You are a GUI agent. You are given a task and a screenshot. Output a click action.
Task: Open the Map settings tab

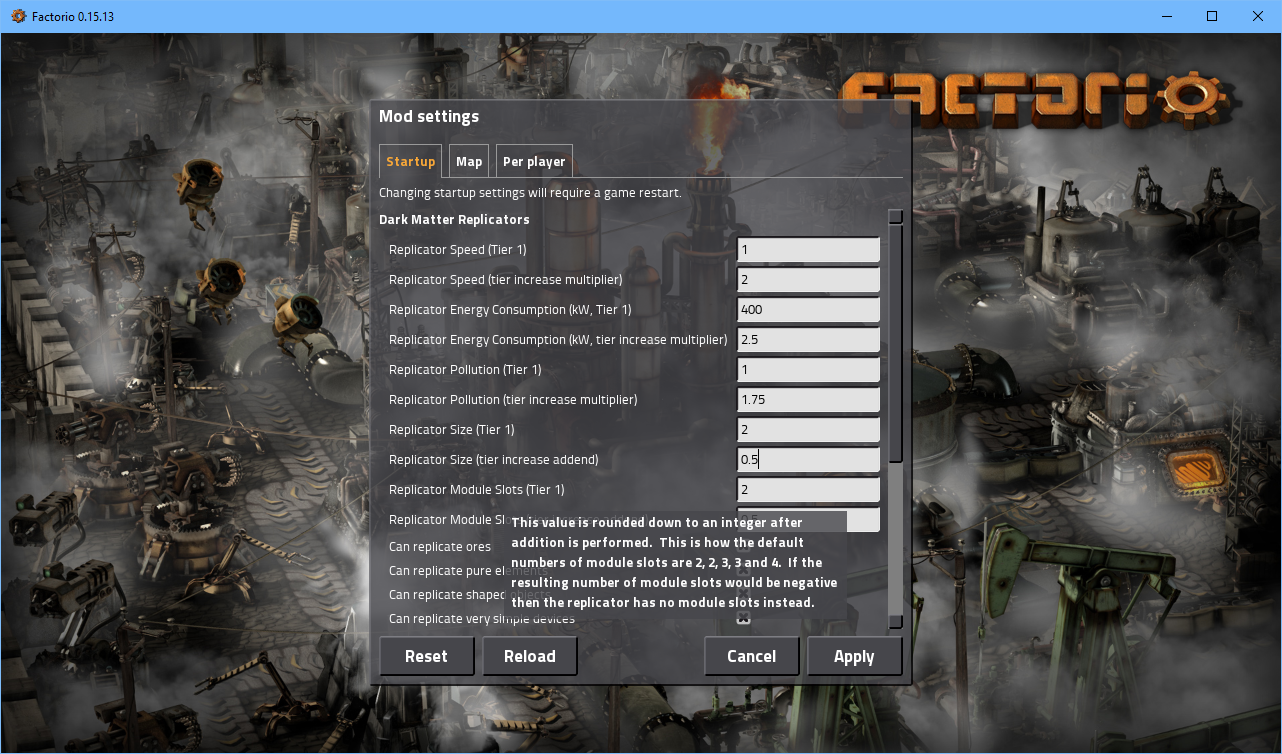469,161
